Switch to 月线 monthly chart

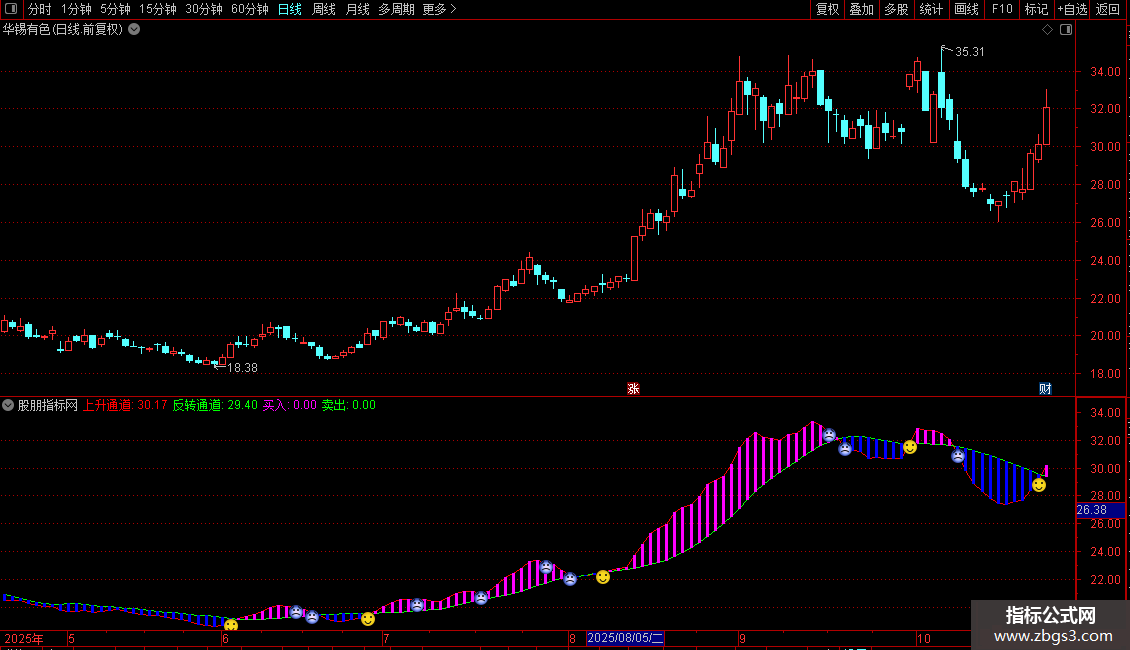click(x=357, y=9)
